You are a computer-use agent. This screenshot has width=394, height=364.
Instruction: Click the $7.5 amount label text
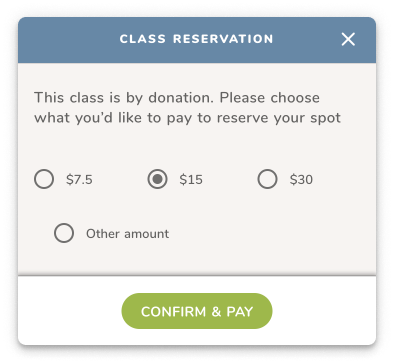click(x=79, y=180)
